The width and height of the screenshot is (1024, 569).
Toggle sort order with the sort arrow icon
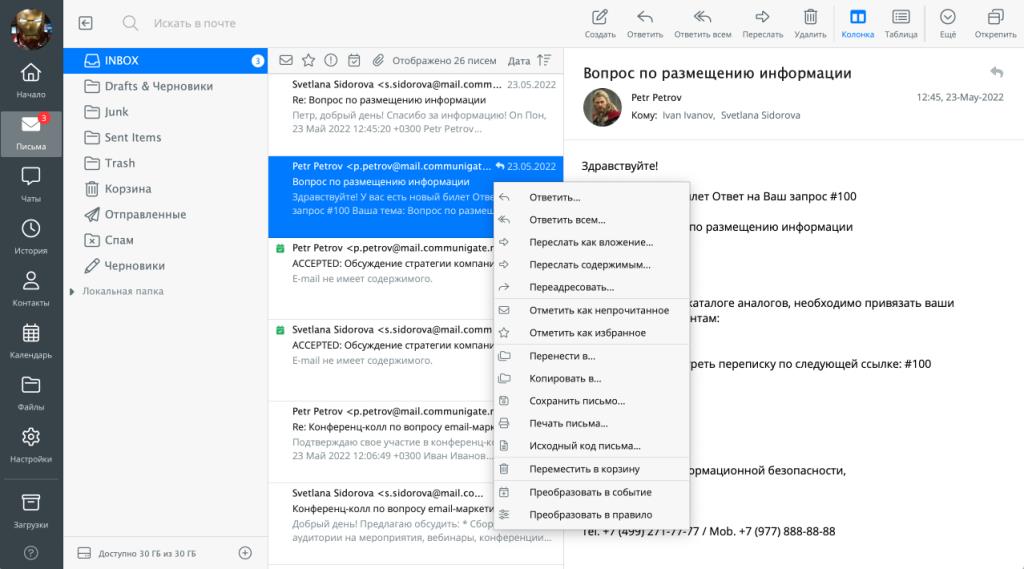544,60
